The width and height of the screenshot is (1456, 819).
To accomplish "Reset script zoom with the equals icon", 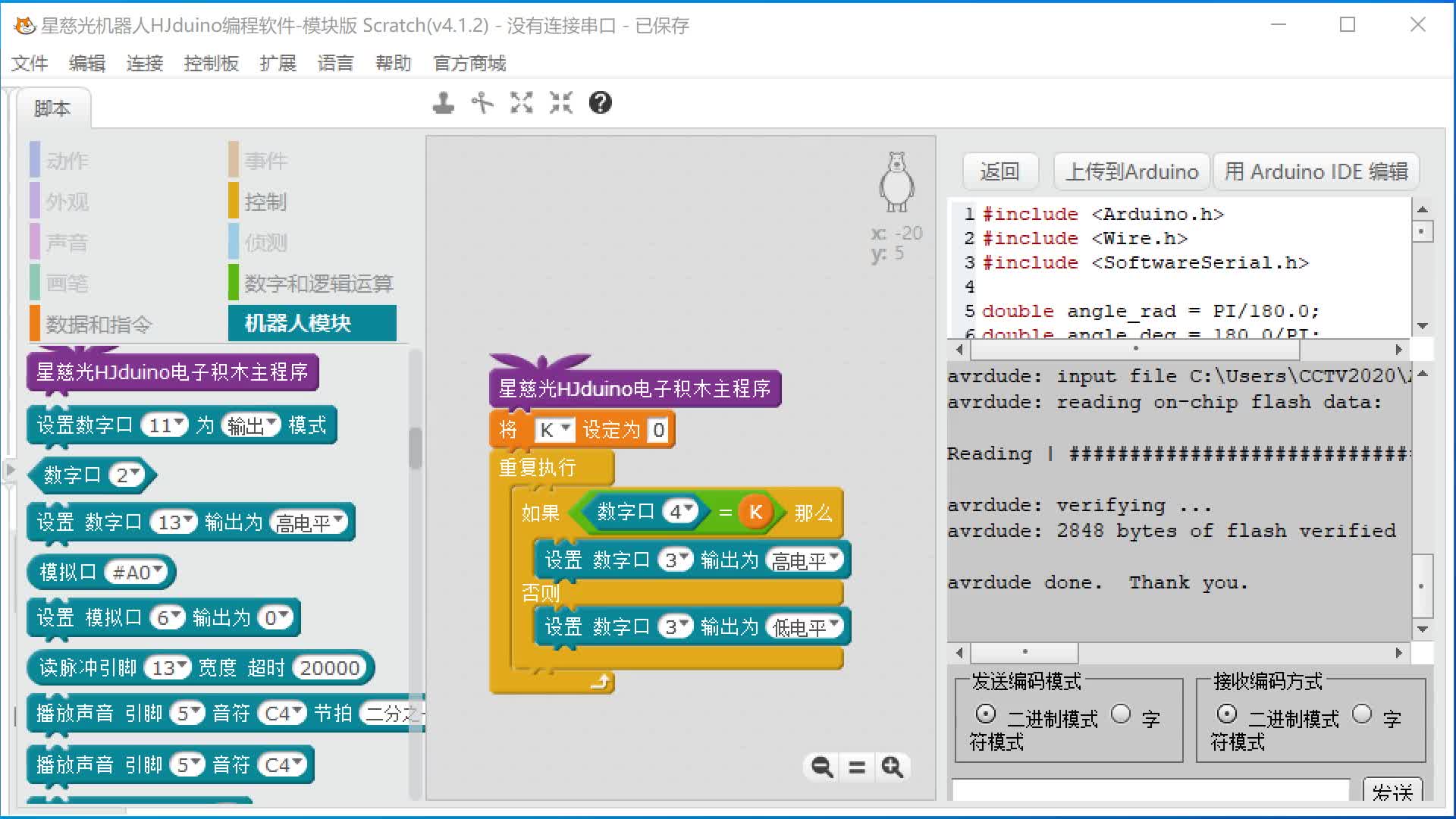I will (856, 767).
